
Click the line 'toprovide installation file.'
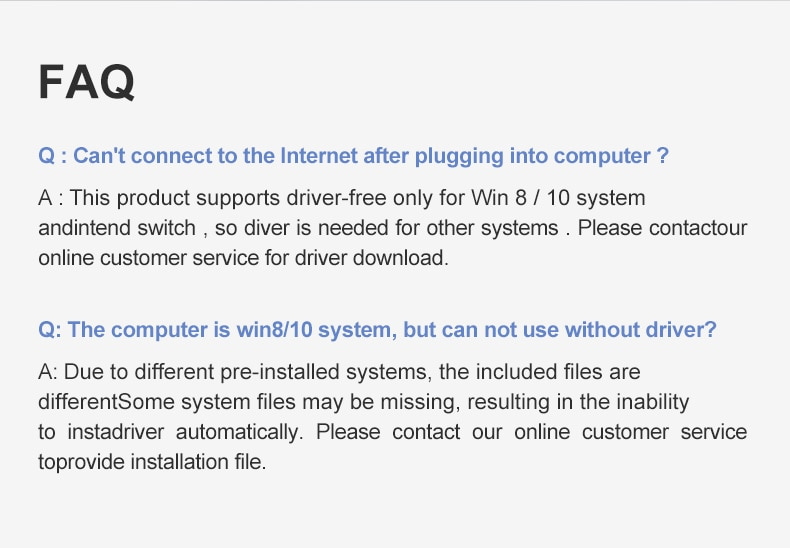tap(152, 462)
